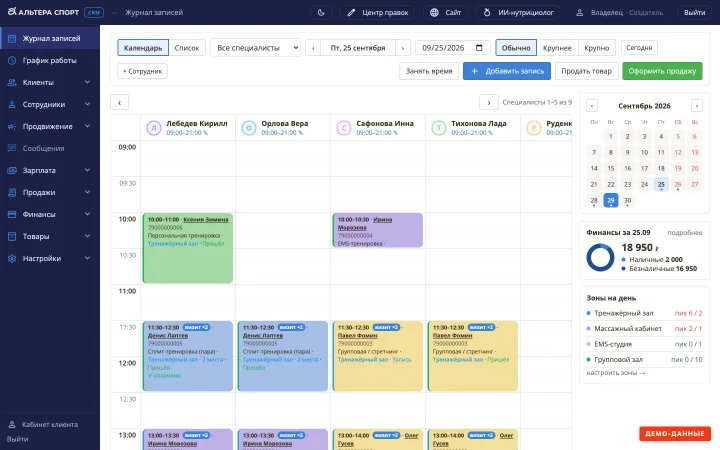Screen dimensions: 720x450
Task: Open Центр правок pencil button
Action: pos(377,12)
